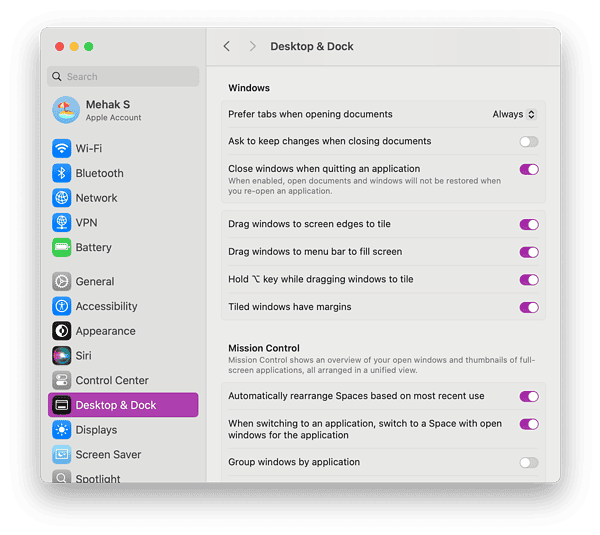
Task: Turn on Group windows by application
Action: tap(528, 462)
